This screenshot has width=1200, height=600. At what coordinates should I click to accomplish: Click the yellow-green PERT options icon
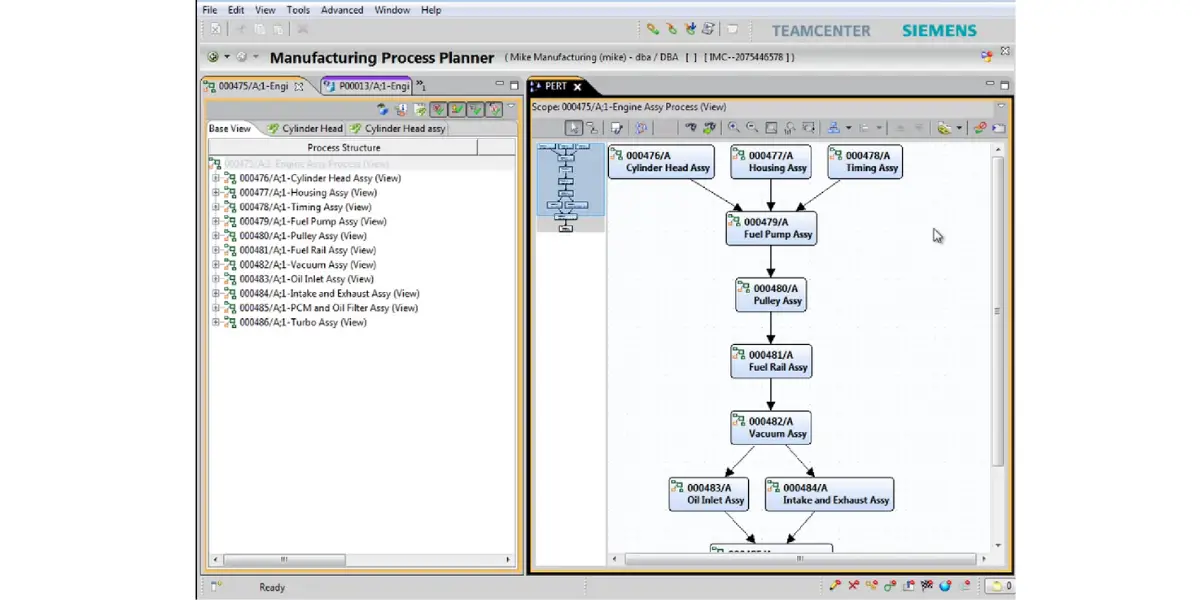944,128
